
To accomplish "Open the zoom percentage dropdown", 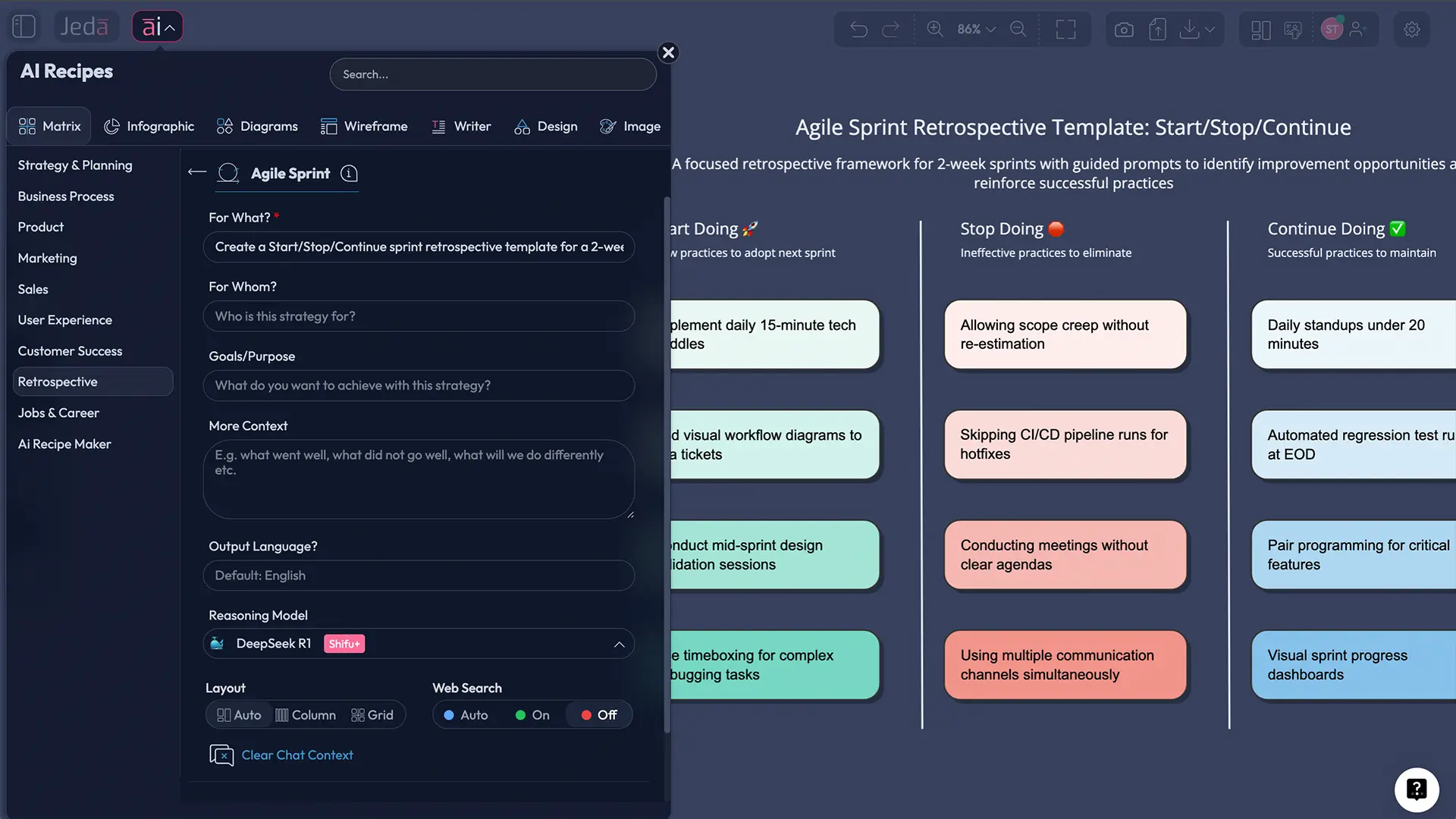I will tap(975, 29).
